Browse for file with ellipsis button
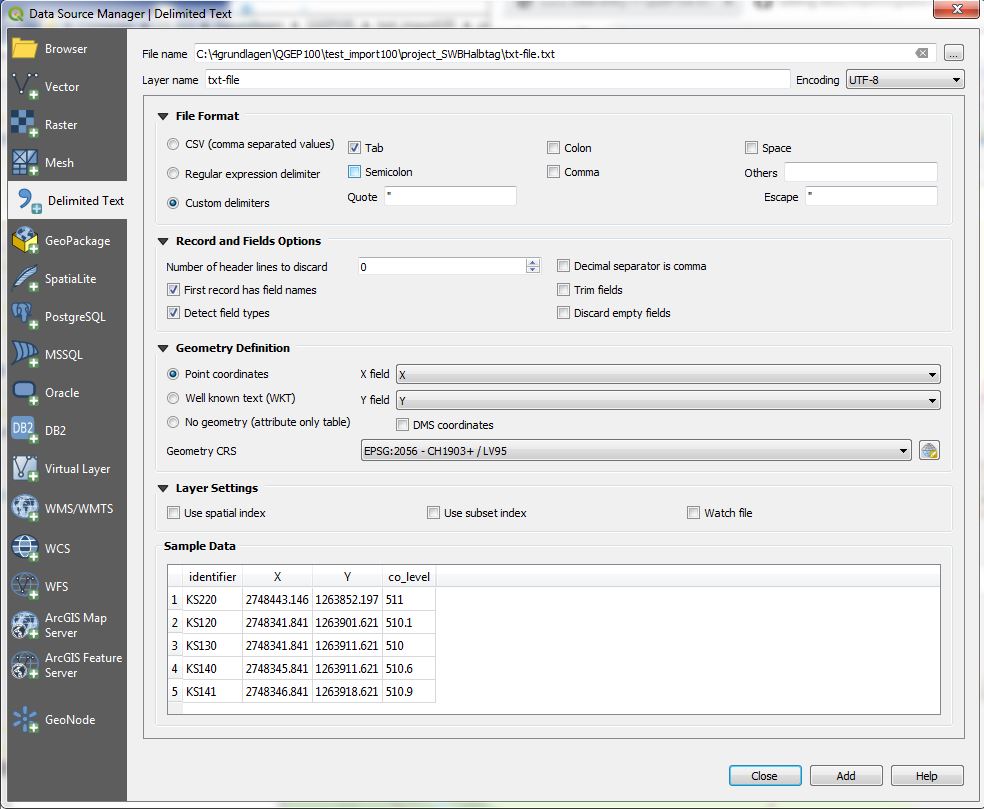984x809 pixels. tap(953, 53)
